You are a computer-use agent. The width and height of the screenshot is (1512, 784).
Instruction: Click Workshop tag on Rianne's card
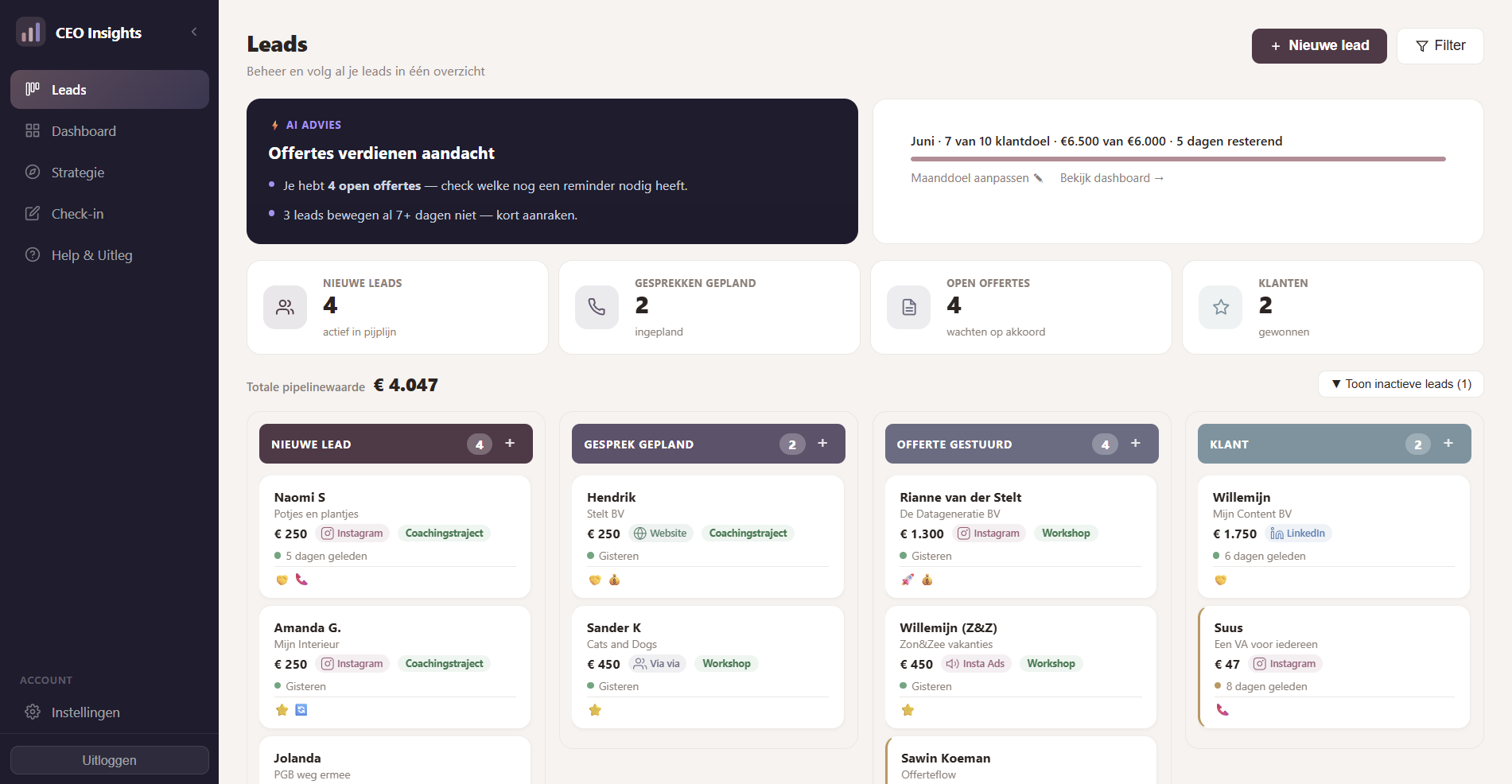1066,534
